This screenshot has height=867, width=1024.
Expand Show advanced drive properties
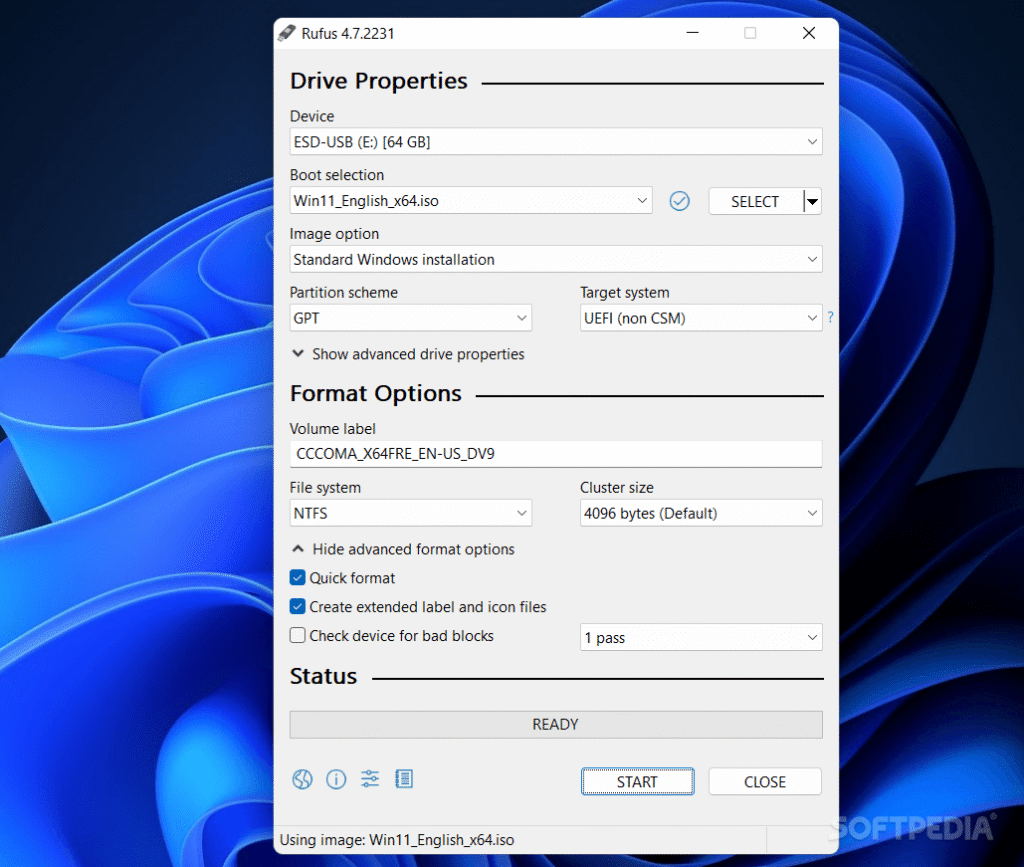click(408, 354)
